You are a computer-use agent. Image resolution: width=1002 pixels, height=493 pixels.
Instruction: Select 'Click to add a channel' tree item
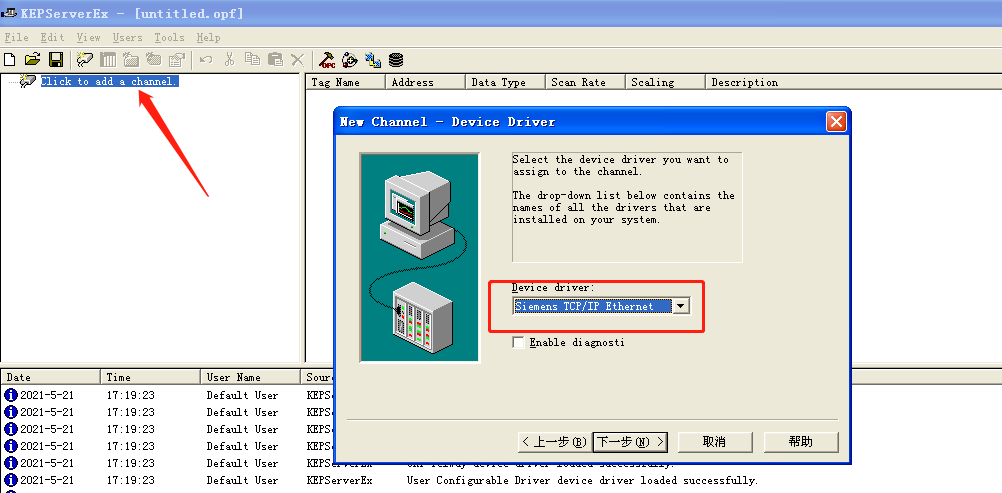point(109,81)
